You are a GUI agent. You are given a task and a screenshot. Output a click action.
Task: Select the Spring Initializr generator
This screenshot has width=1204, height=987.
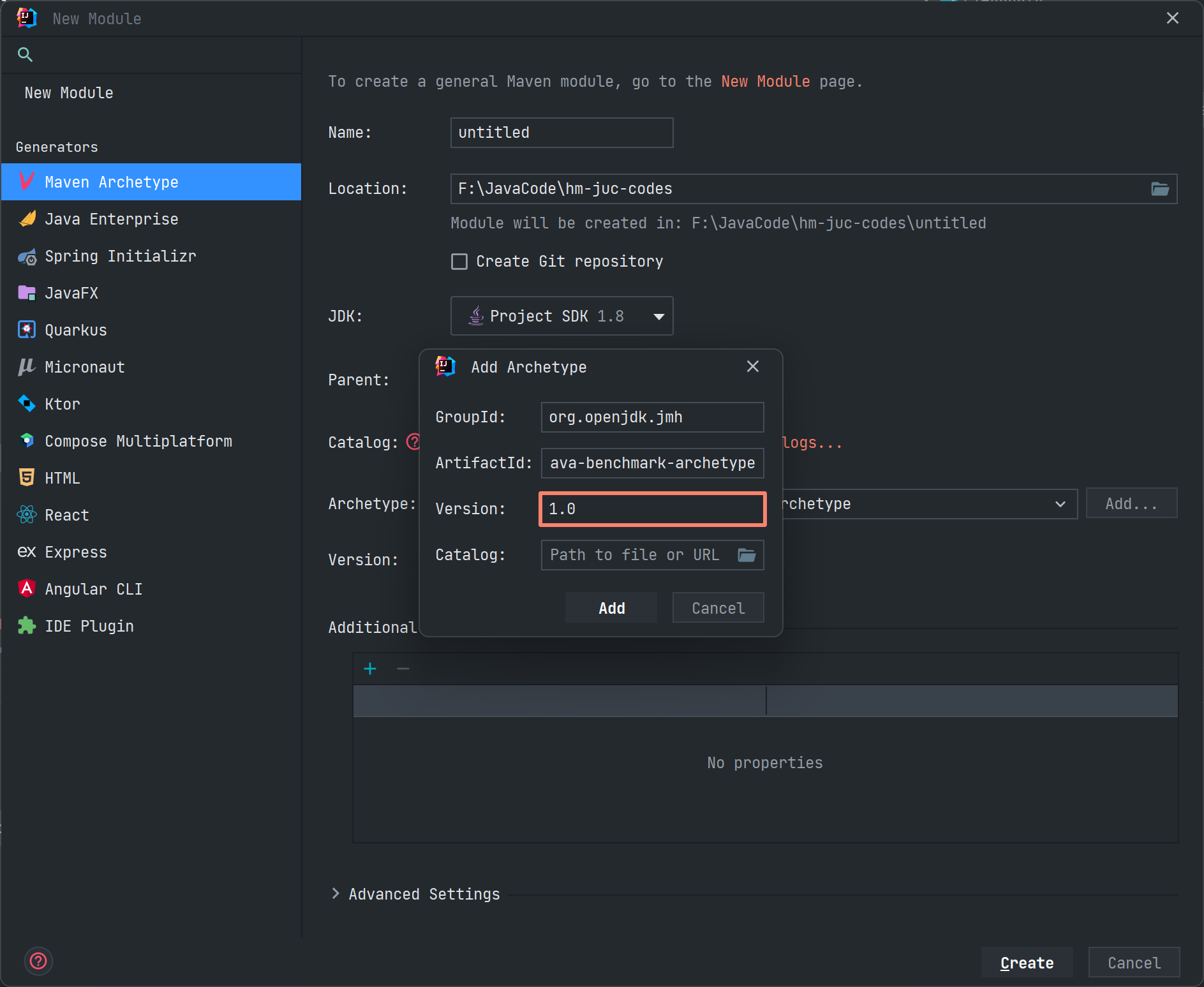coord(120,256)
